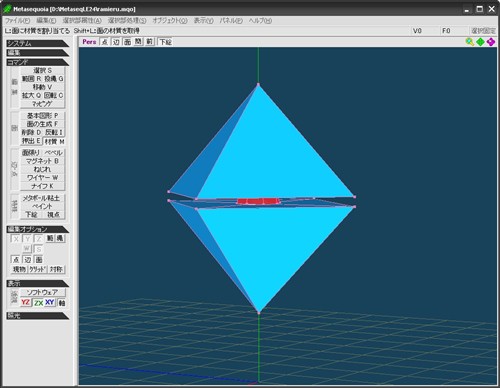
Task: Open the オブジェクト(O) menu
Action: pyautogui.click(x=170, y=21)
